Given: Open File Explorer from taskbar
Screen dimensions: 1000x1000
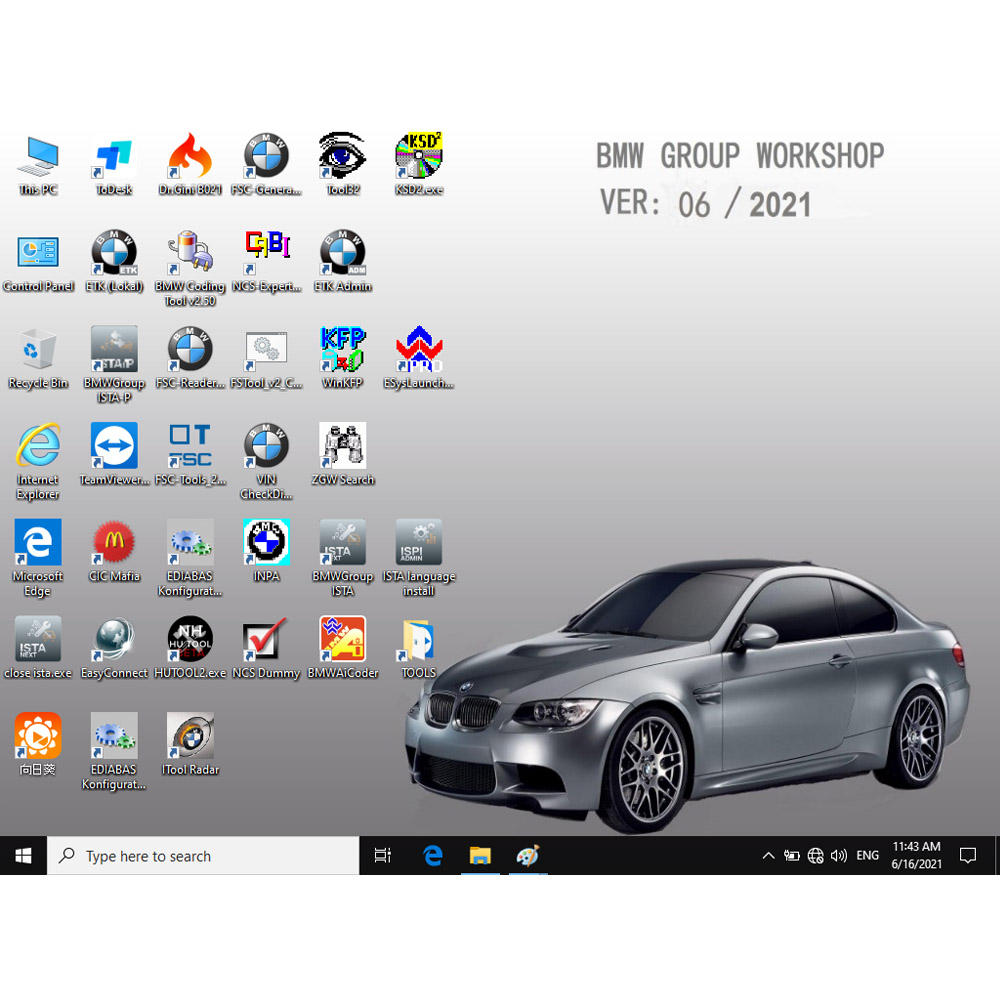Looking at the screenshot, I should click(x=480, y=856).
